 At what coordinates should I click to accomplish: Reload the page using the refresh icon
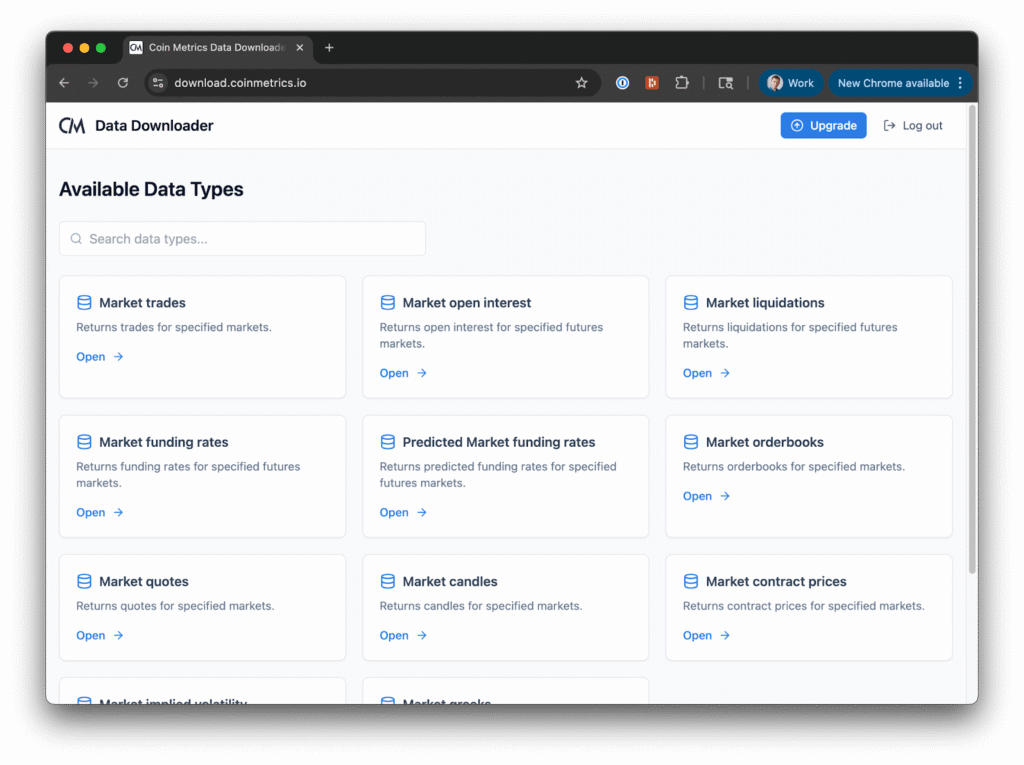pos(123,83)
